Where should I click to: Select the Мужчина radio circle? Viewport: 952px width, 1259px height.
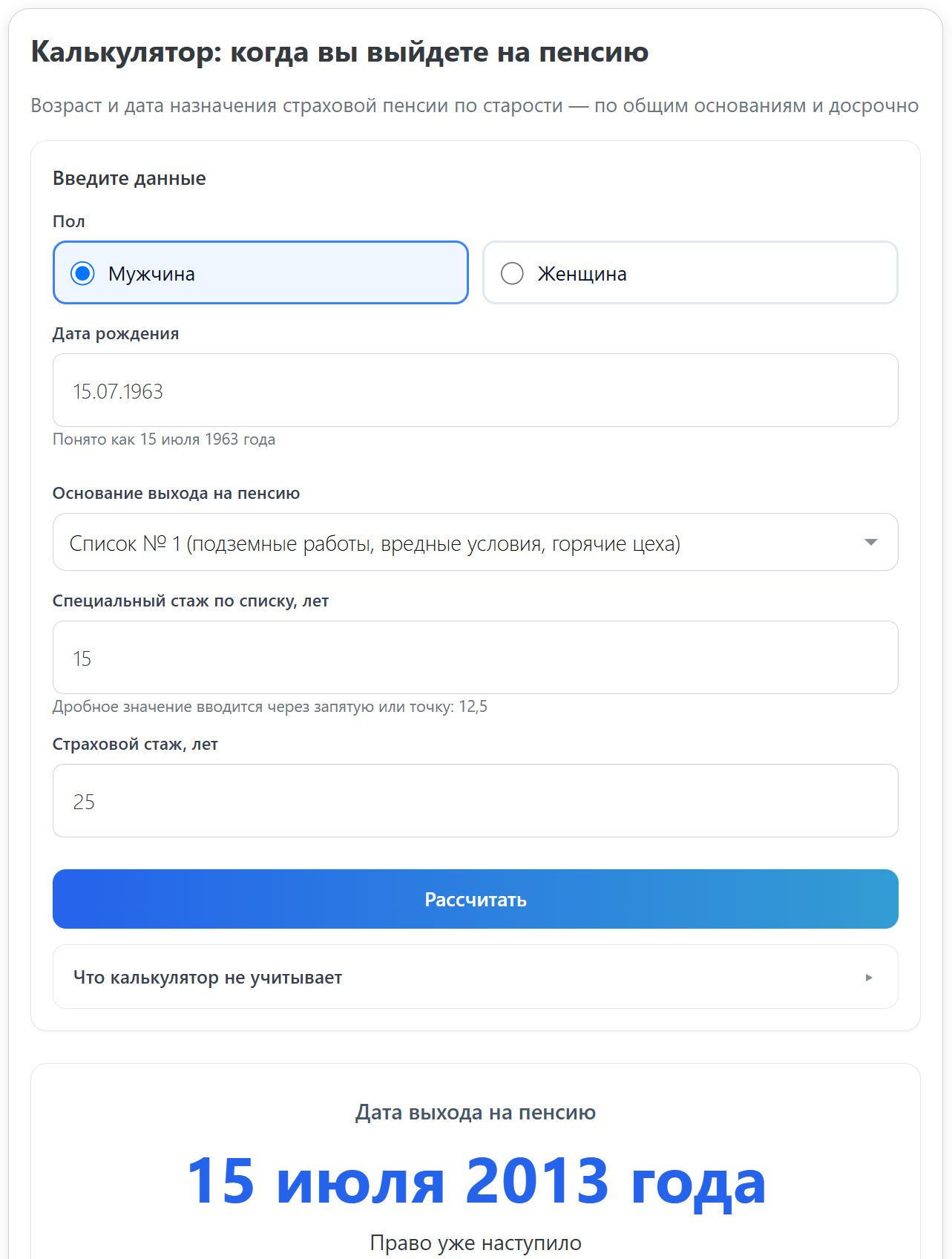[x=82, y=273]
